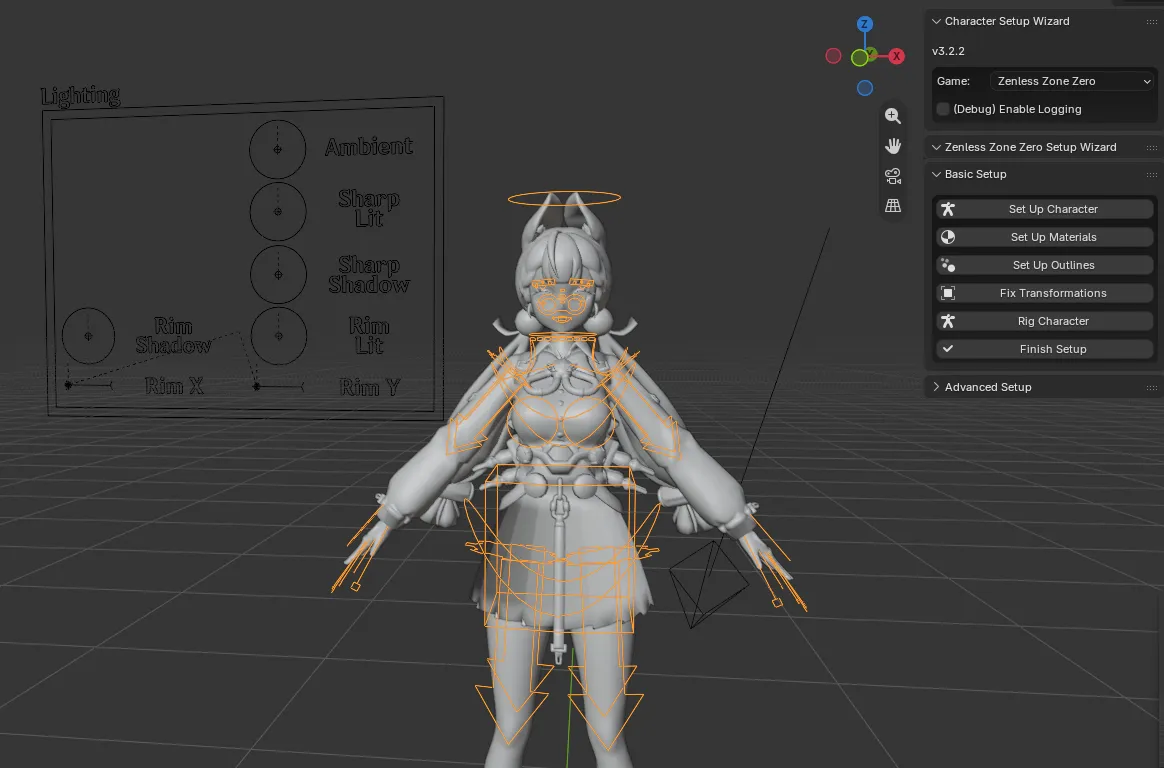Click the Finish Setup button

(1044, 349)
